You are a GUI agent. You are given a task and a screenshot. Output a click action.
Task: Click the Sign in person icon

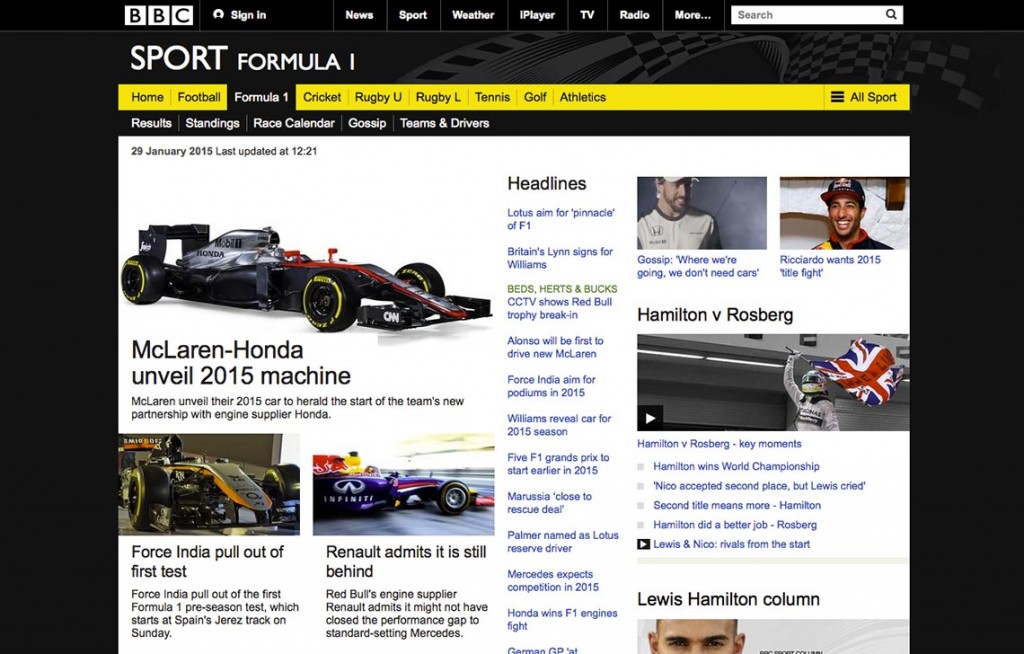218,14
